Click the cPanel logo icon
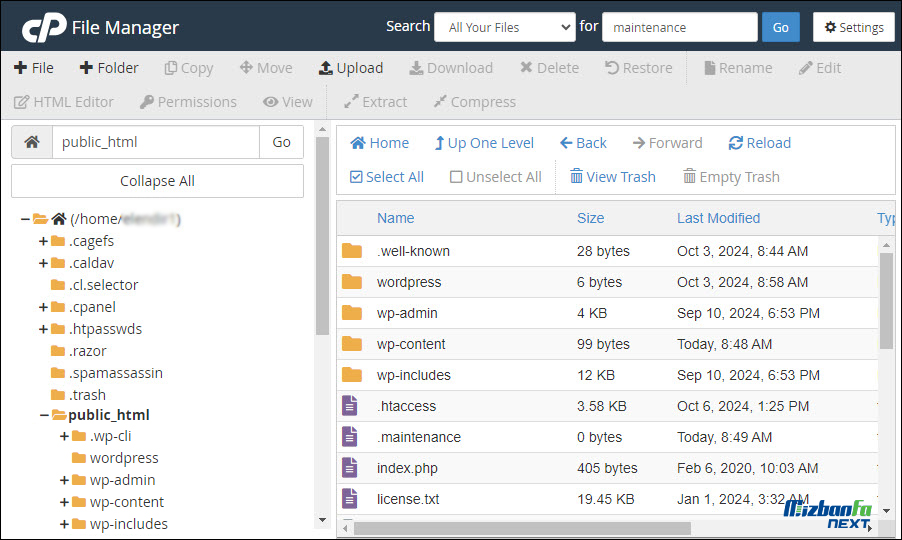Viewport: 902px width, 540px height. coord(44,27)
